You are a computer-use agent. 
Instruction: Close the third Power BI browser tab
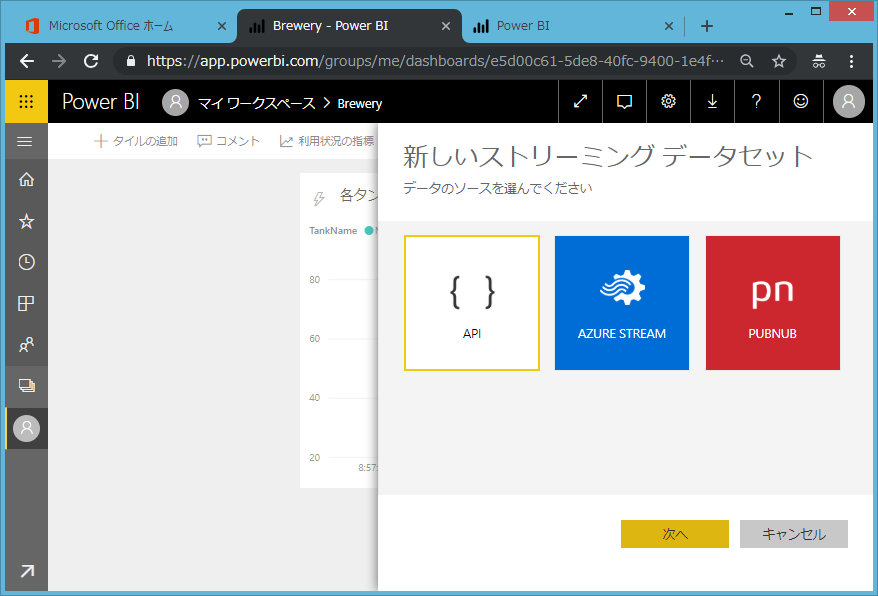(x=669, y=26)
